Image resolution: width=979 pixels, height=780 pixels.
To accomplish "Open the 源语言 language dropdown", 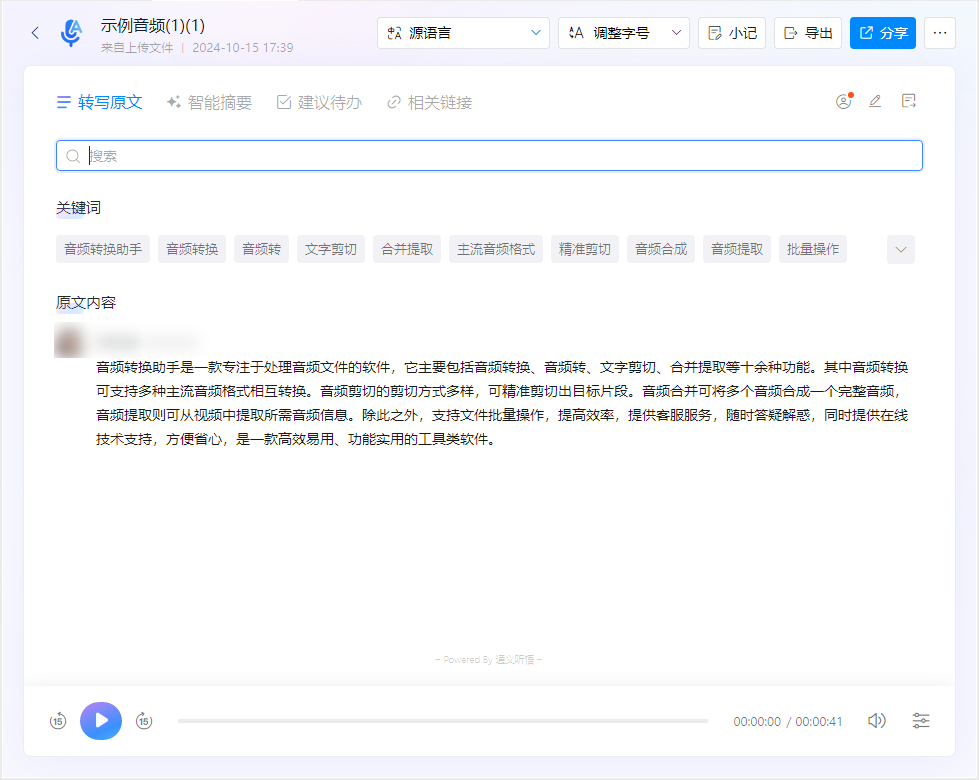I will pos(463,33).
